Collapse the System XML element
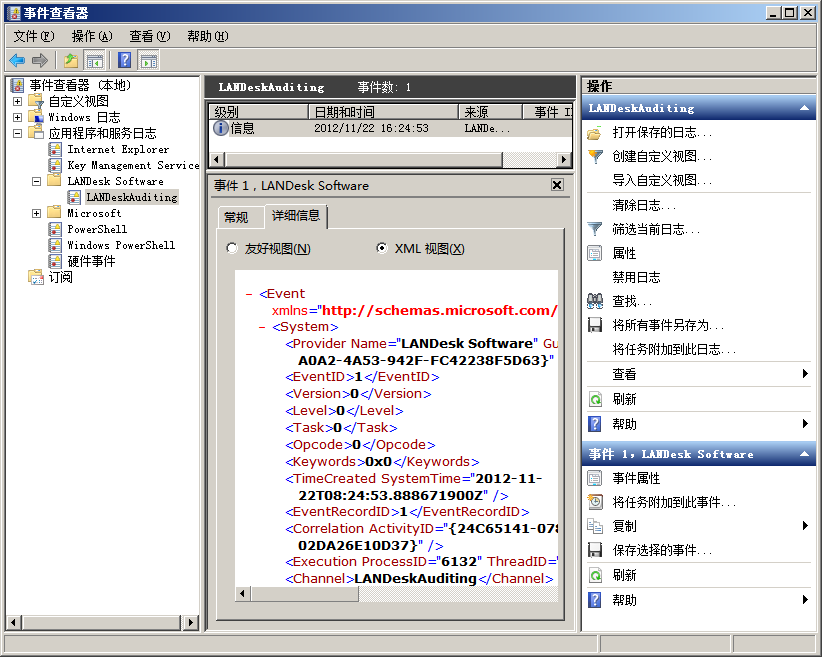This screenshot has width=822, height=657. pyautogui.click(x=262, y=327)
